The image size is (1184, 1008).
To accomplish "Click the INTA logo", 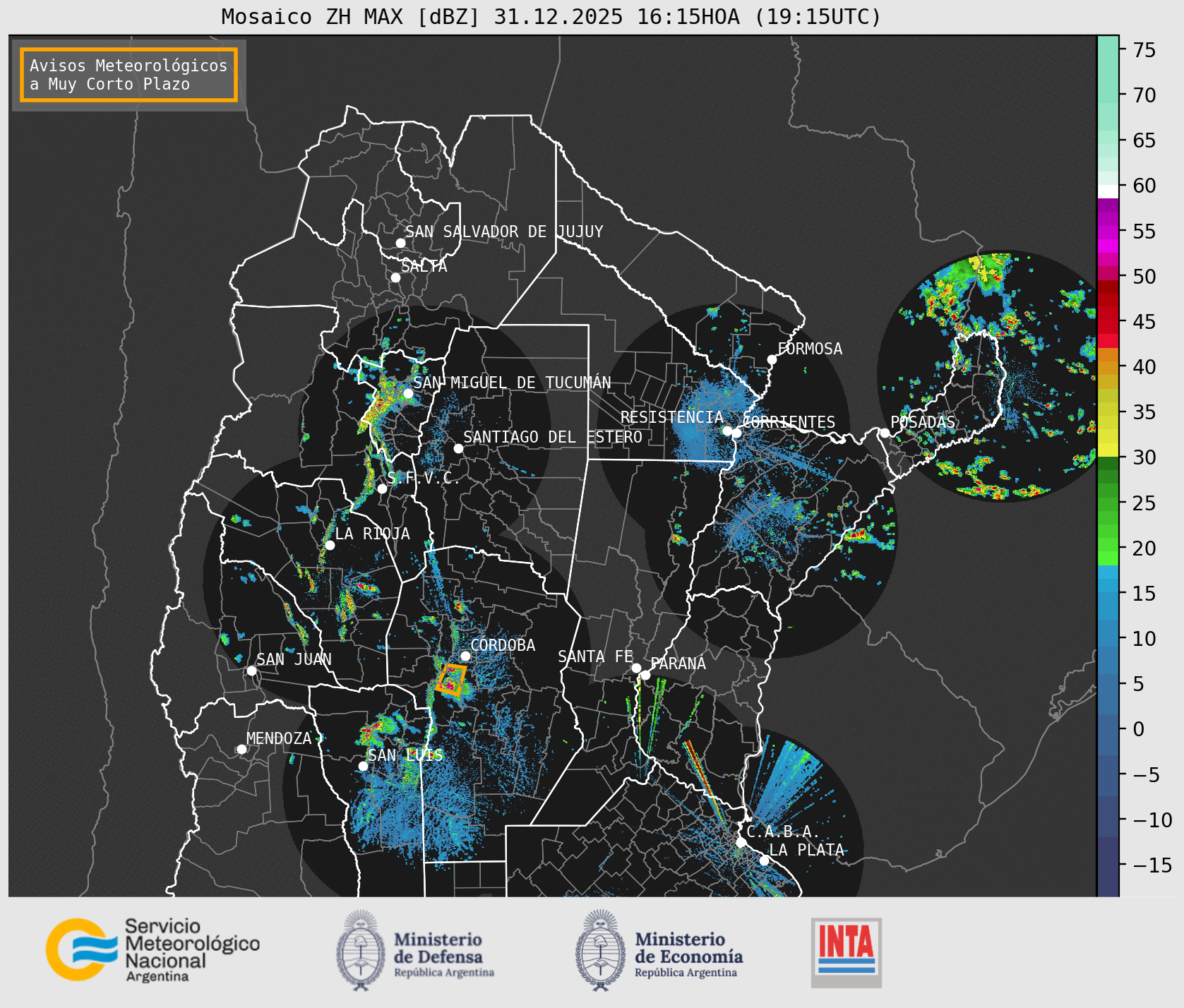I will pyautogui.click(x=846, y=952).
